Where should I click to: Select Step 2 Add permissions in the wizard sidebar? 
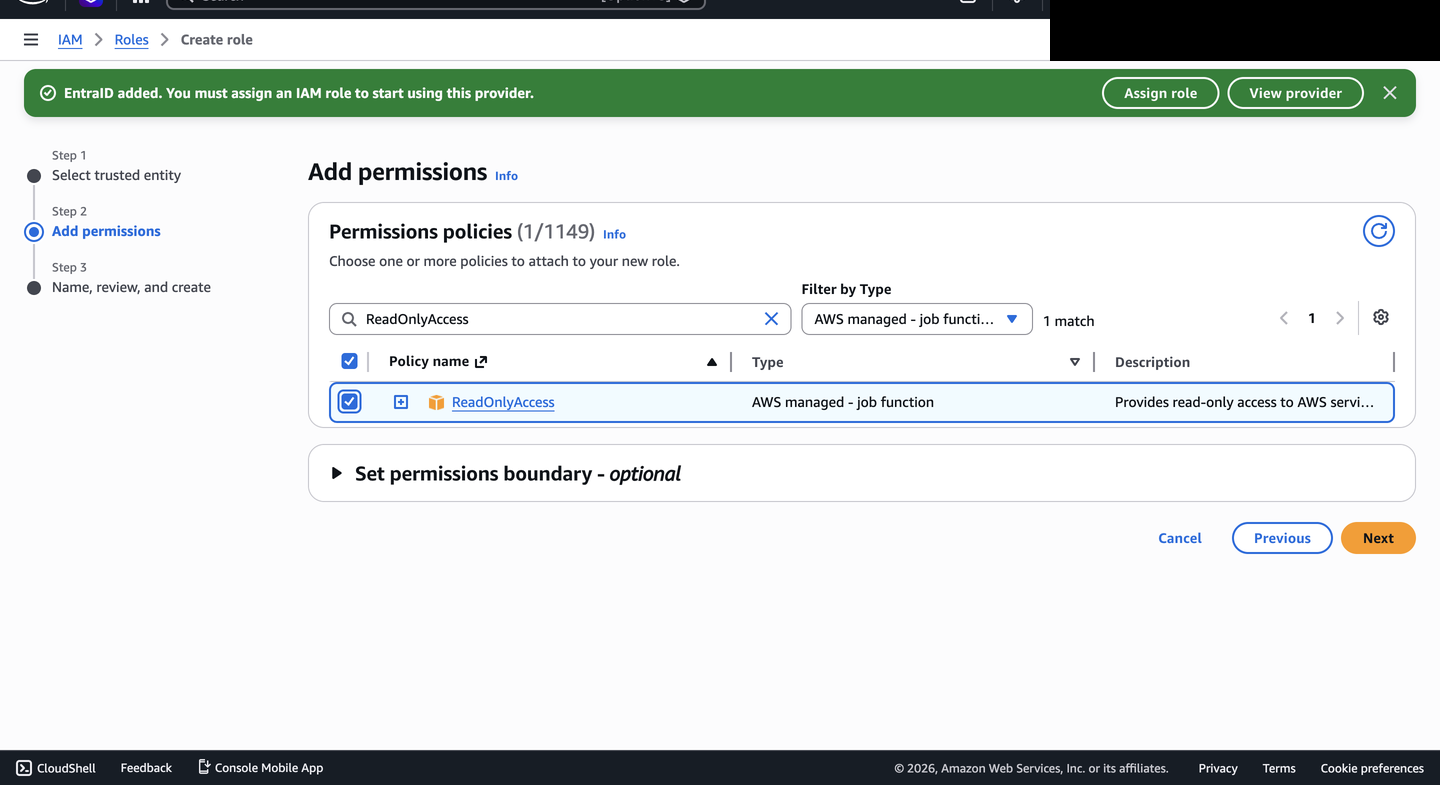[106, 231]
